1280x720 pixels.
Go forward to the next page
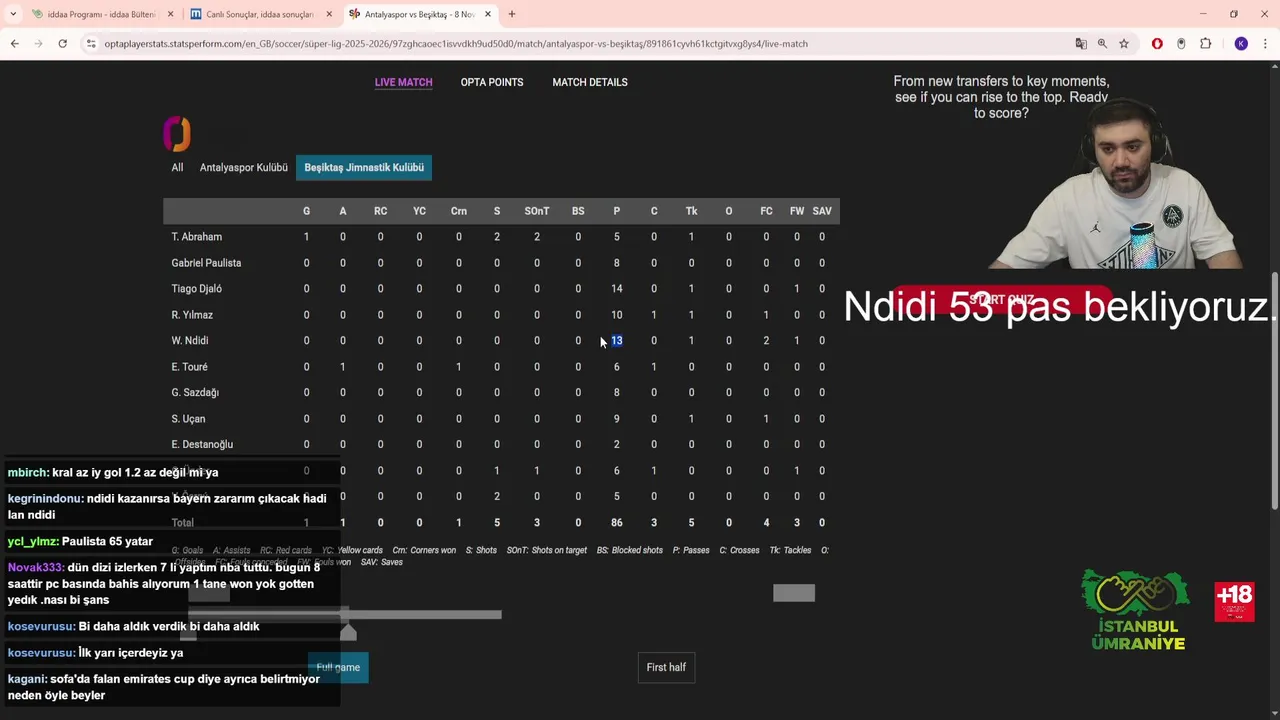(x=38, y=44)
